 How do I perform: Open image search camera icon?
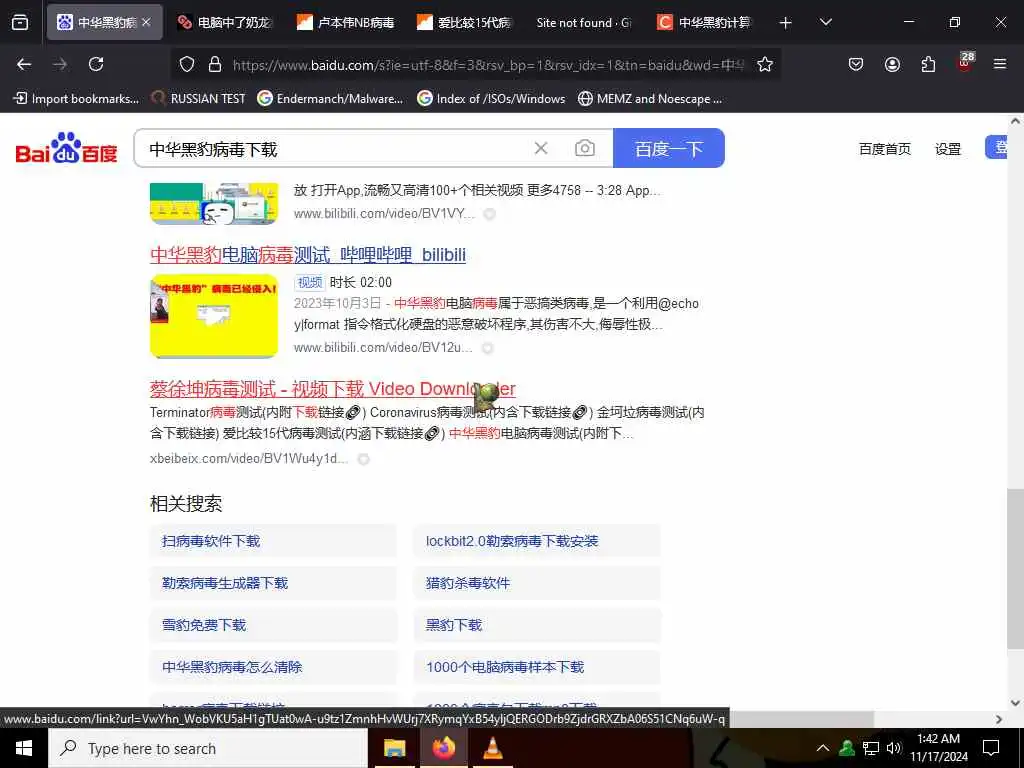[584, 148]
